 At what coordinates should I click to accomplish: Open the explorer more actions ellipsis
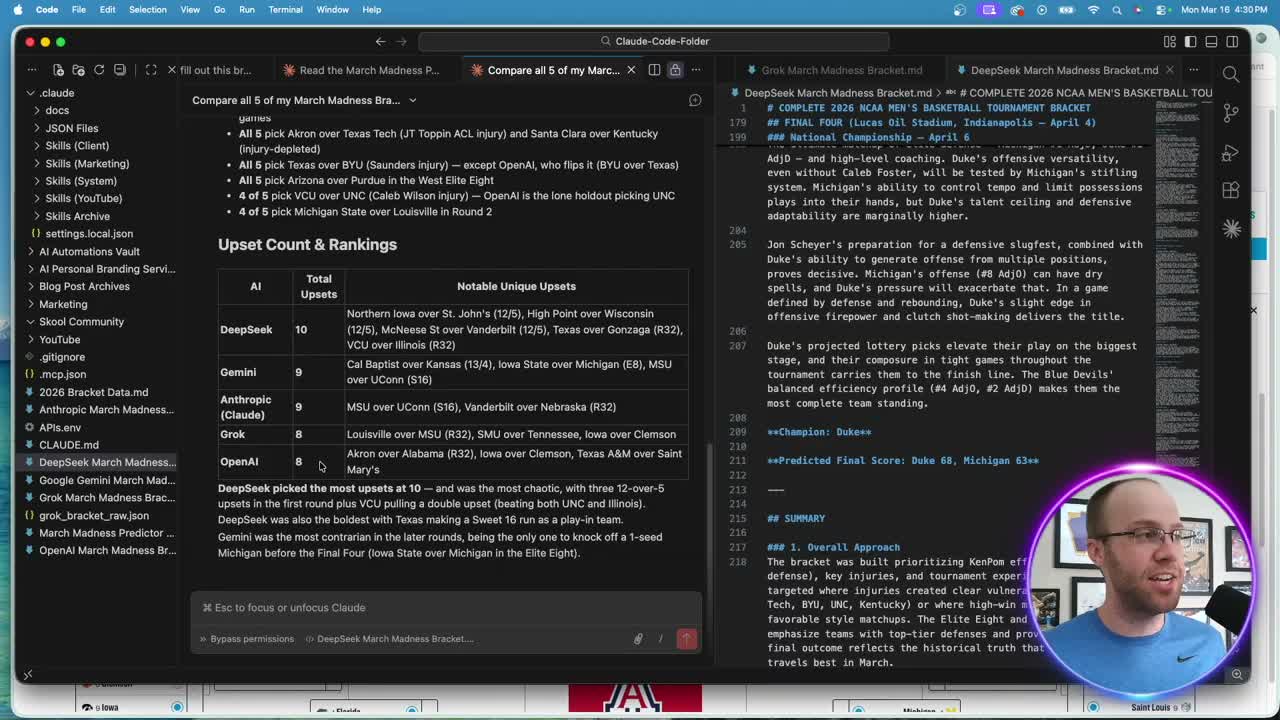coord(32,70)
